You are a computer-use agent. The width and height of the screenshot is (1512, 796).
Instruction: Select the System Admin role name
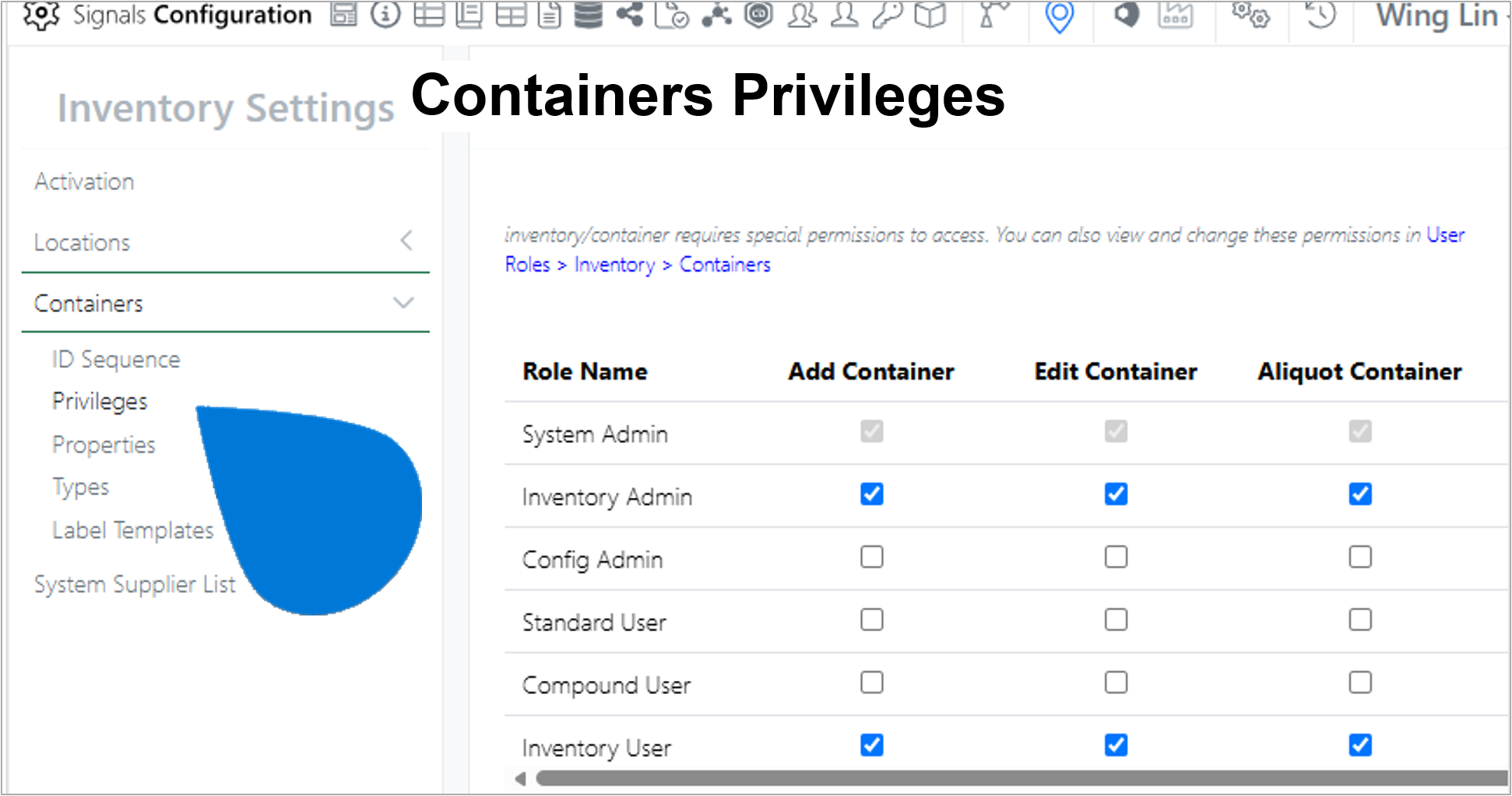(595, 434)
